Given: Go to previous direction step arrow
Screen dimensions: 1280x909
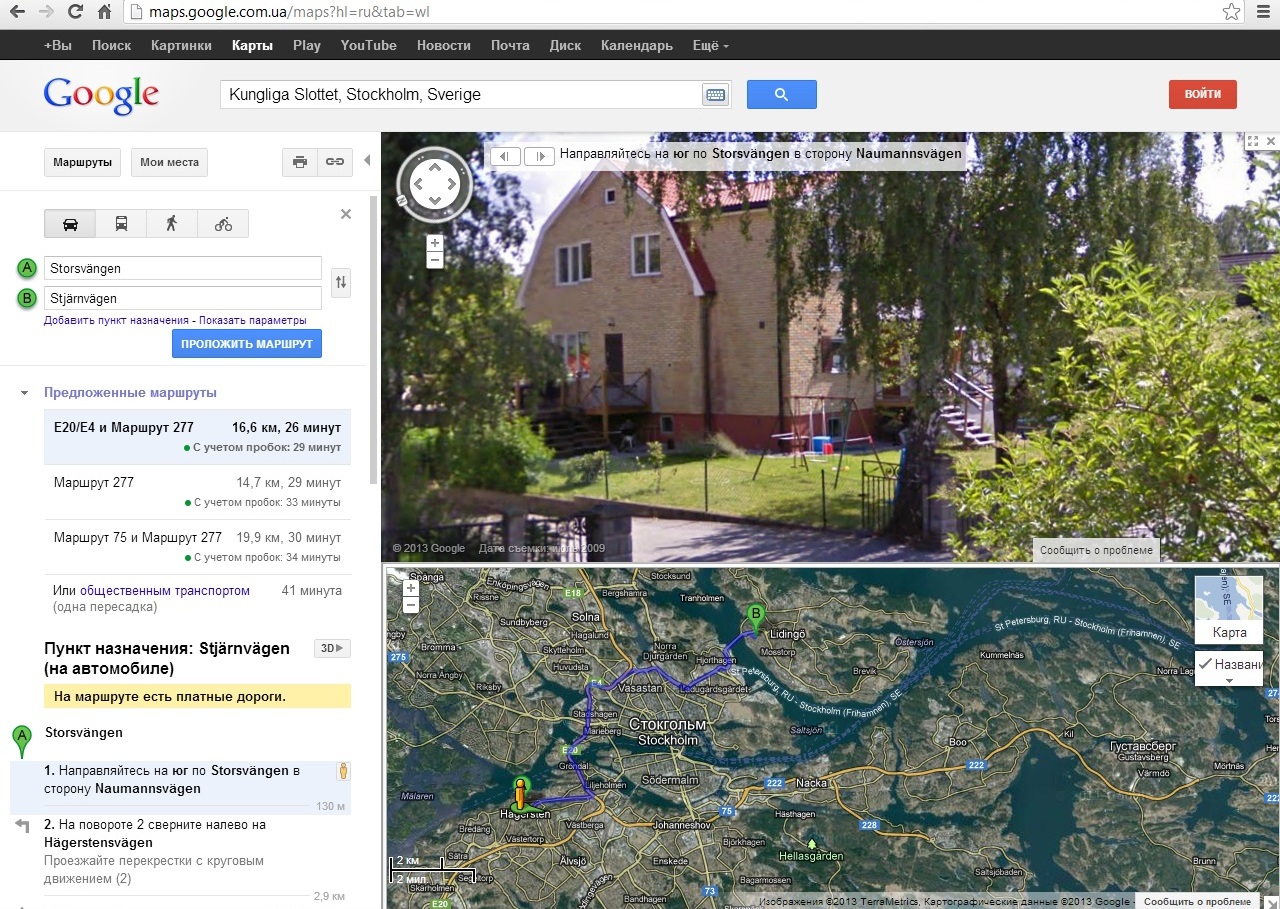Looking at the screenshot, I should click(x=506, y=156).
